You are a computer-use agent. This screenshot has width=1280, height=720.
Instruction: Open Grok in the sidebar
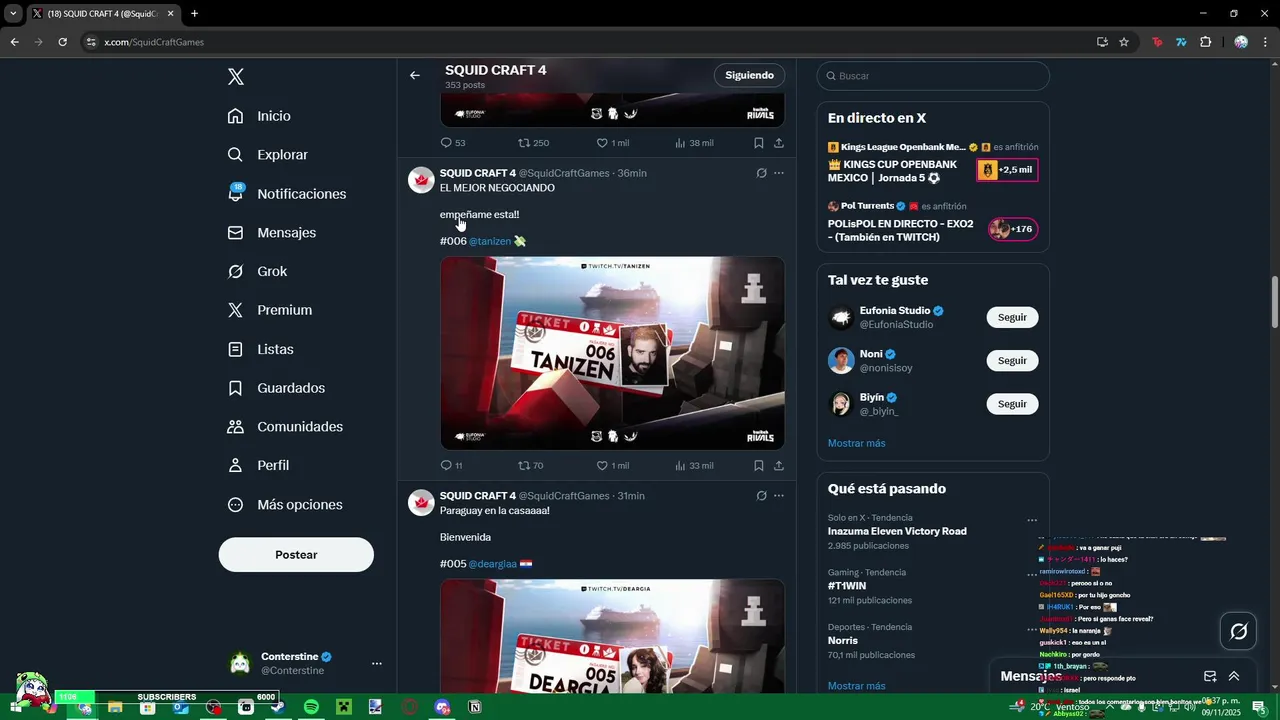[x=257, y=271]
